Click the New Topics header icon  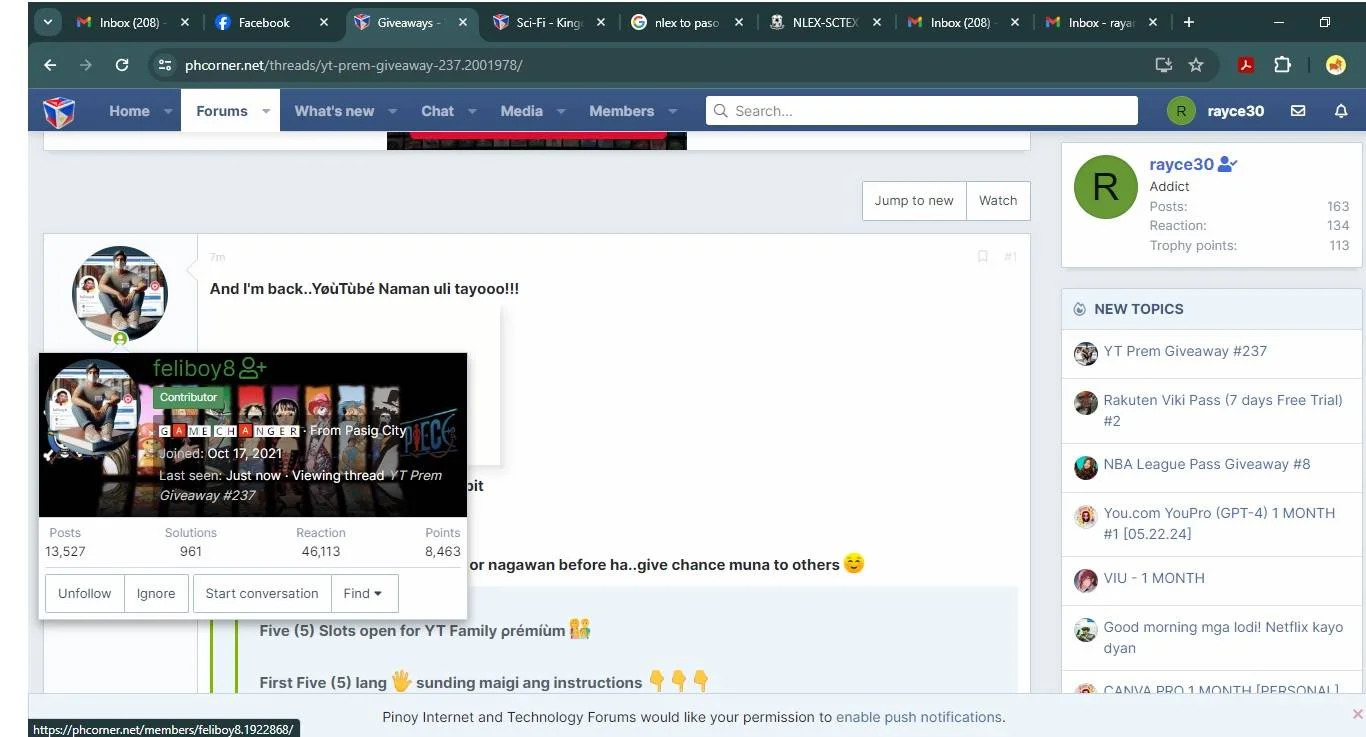coord(1079,309)
